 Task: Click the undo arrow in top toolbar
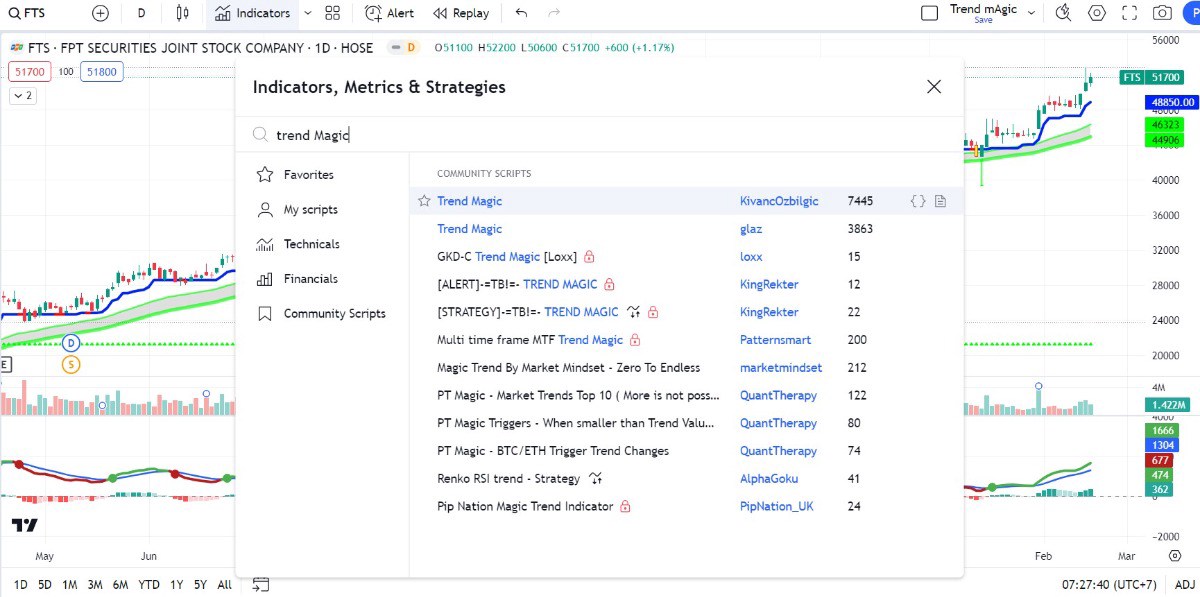521,13
